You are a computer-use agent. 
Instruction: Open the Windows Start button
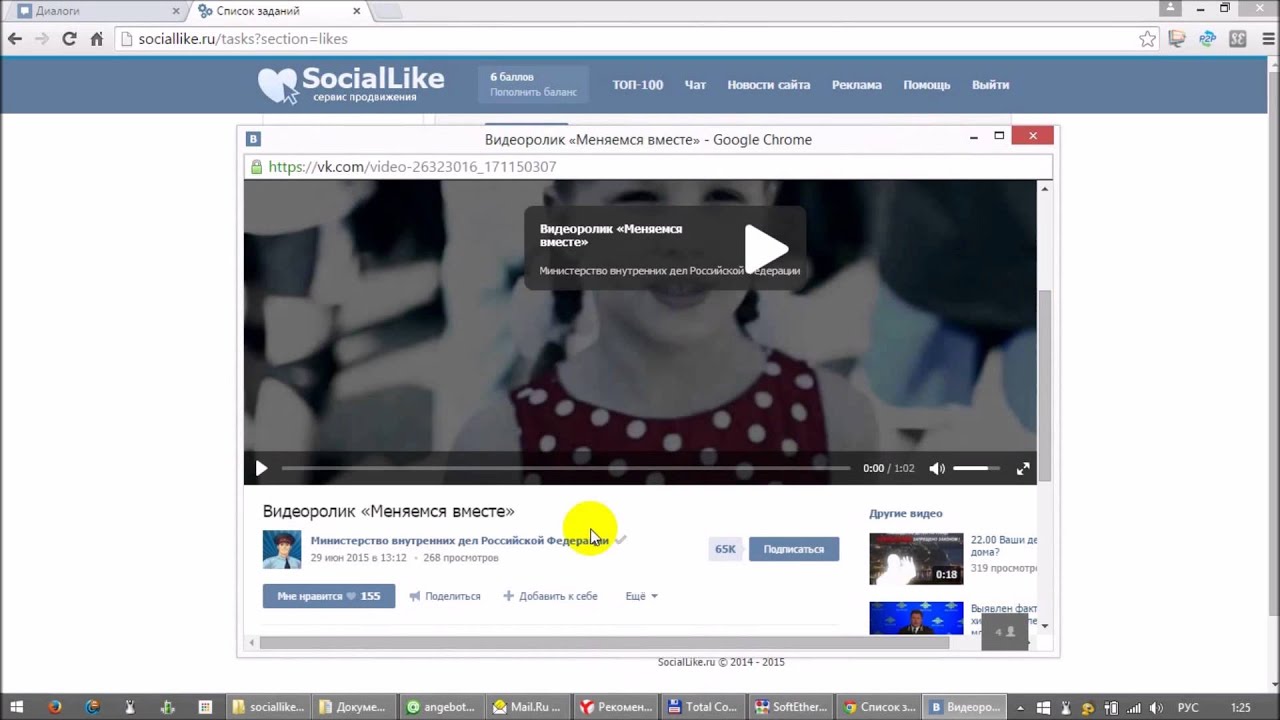16,707
